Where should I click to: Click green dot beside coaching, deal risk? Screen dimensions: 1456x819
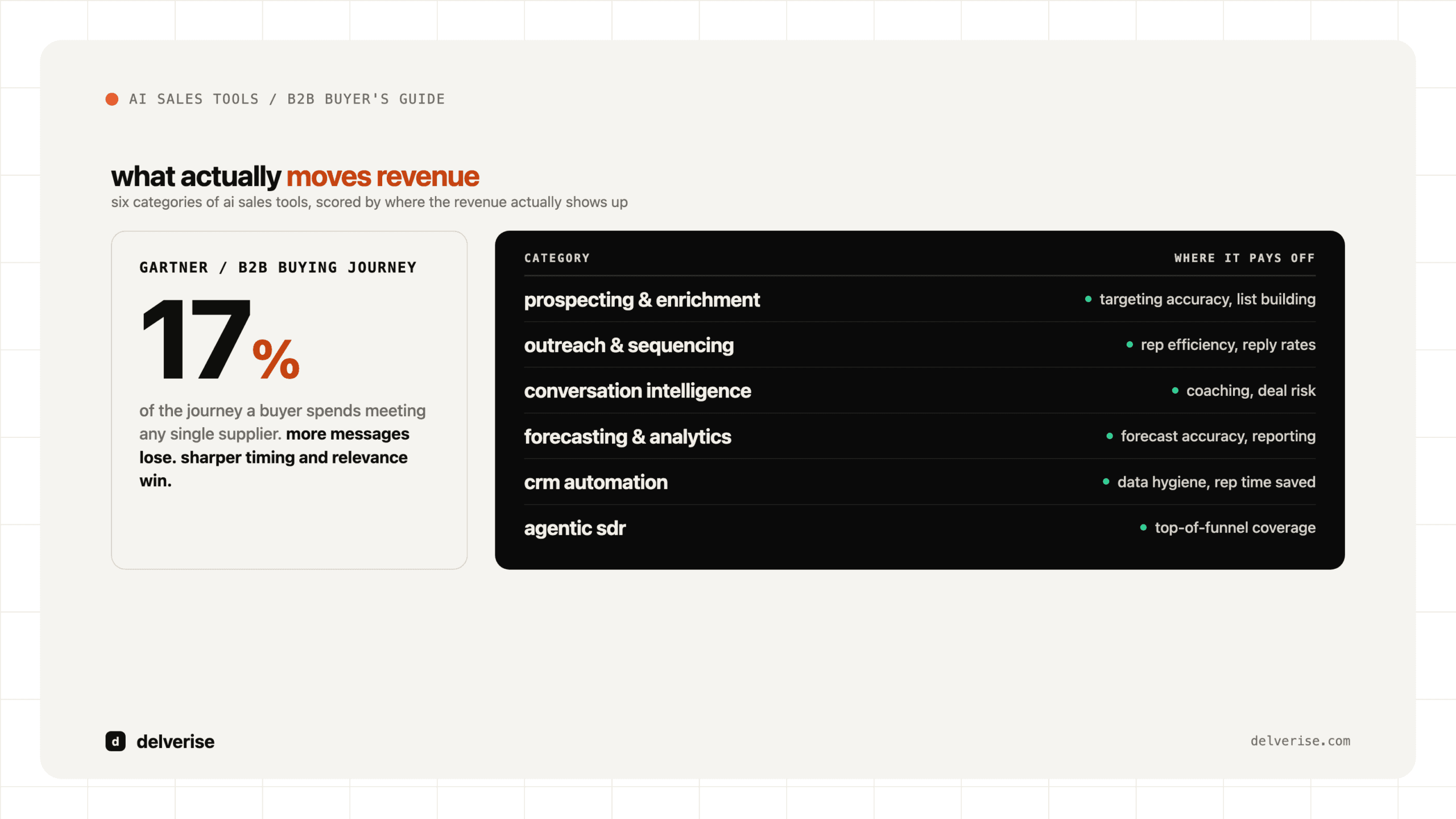pos(1175,391)
